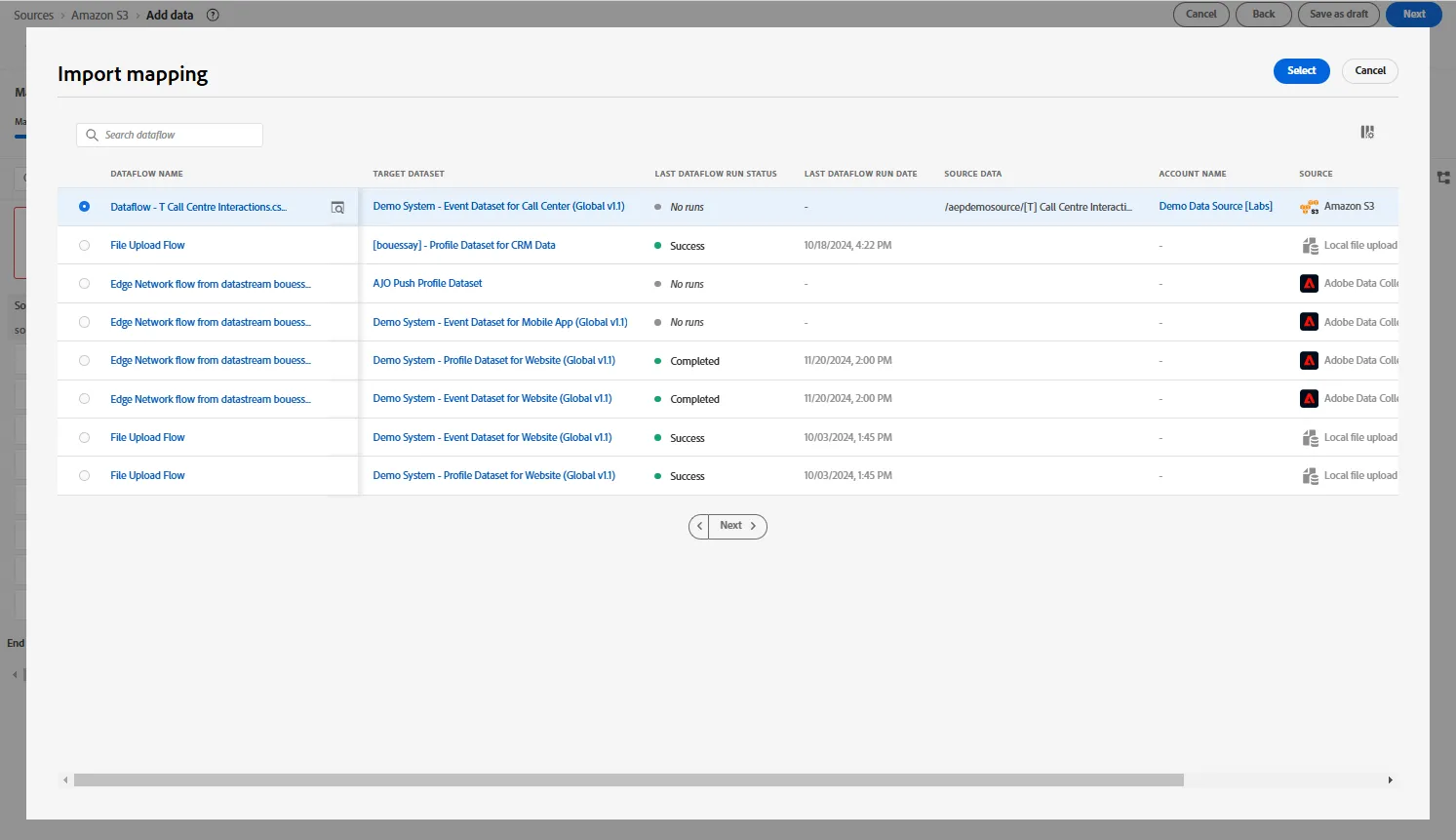
Task: Click scrollbar right arrow at bottom
Action: (1390, 780)
